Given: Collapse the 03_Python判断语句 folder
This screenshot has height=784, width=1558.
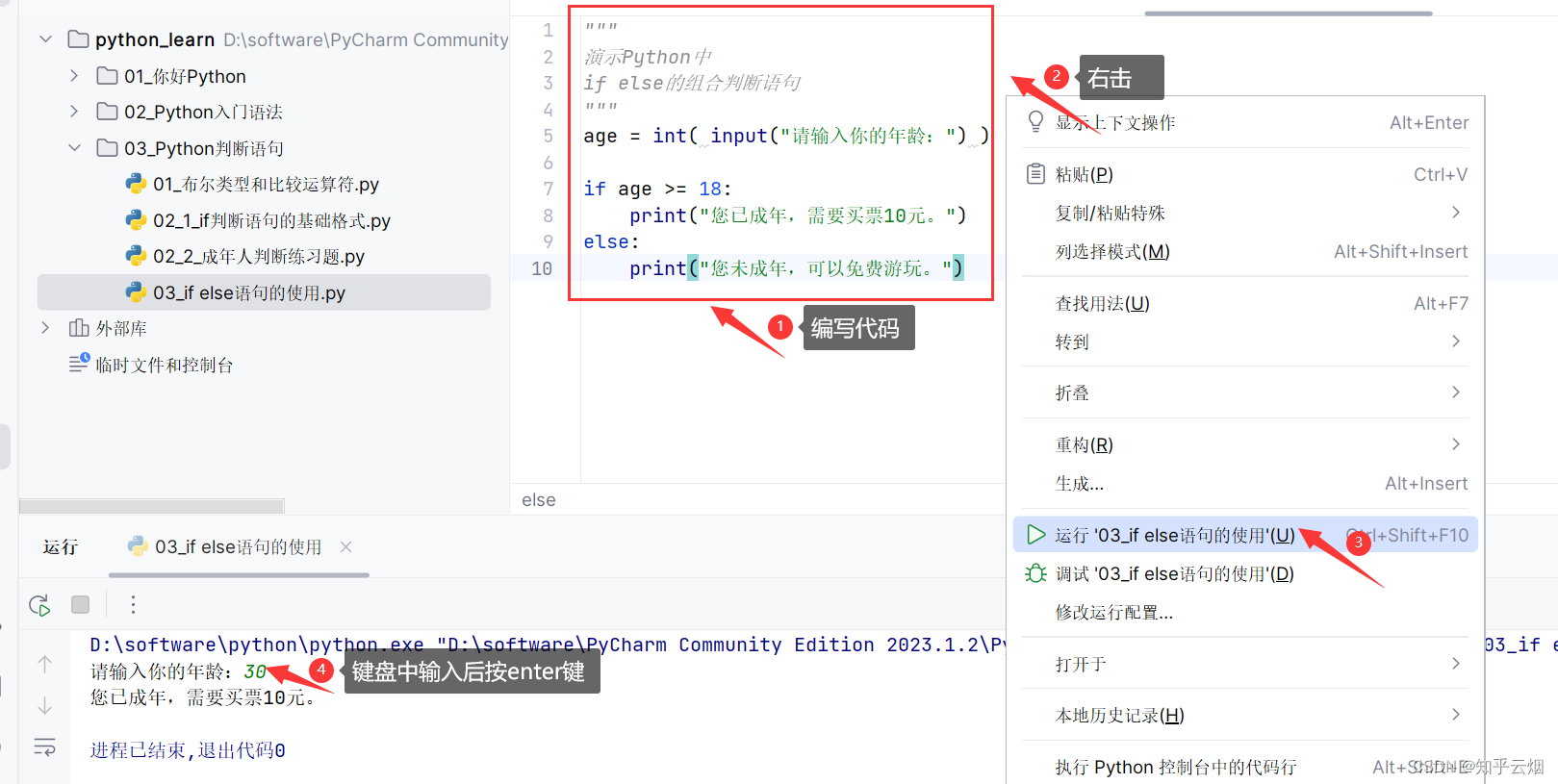Looking at the screenshot, I should [x=74, y=148].
